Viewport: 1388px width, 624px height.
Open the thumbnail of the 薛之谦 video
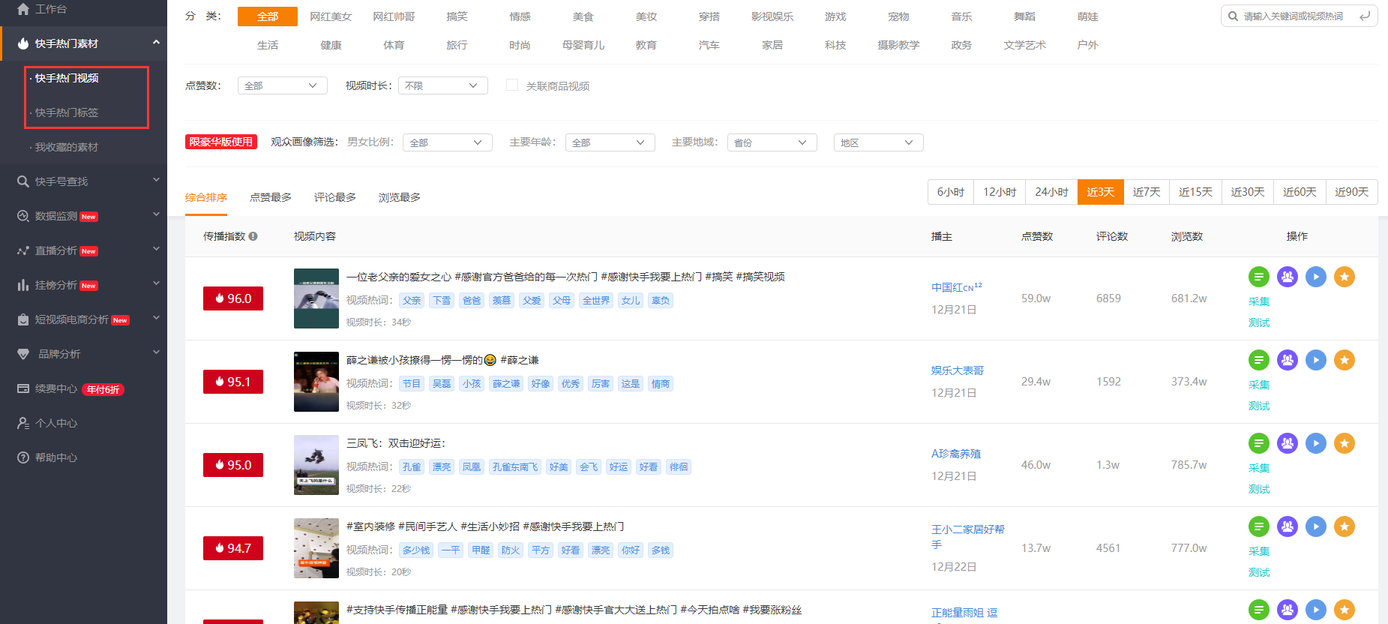[x=316, y=381]
